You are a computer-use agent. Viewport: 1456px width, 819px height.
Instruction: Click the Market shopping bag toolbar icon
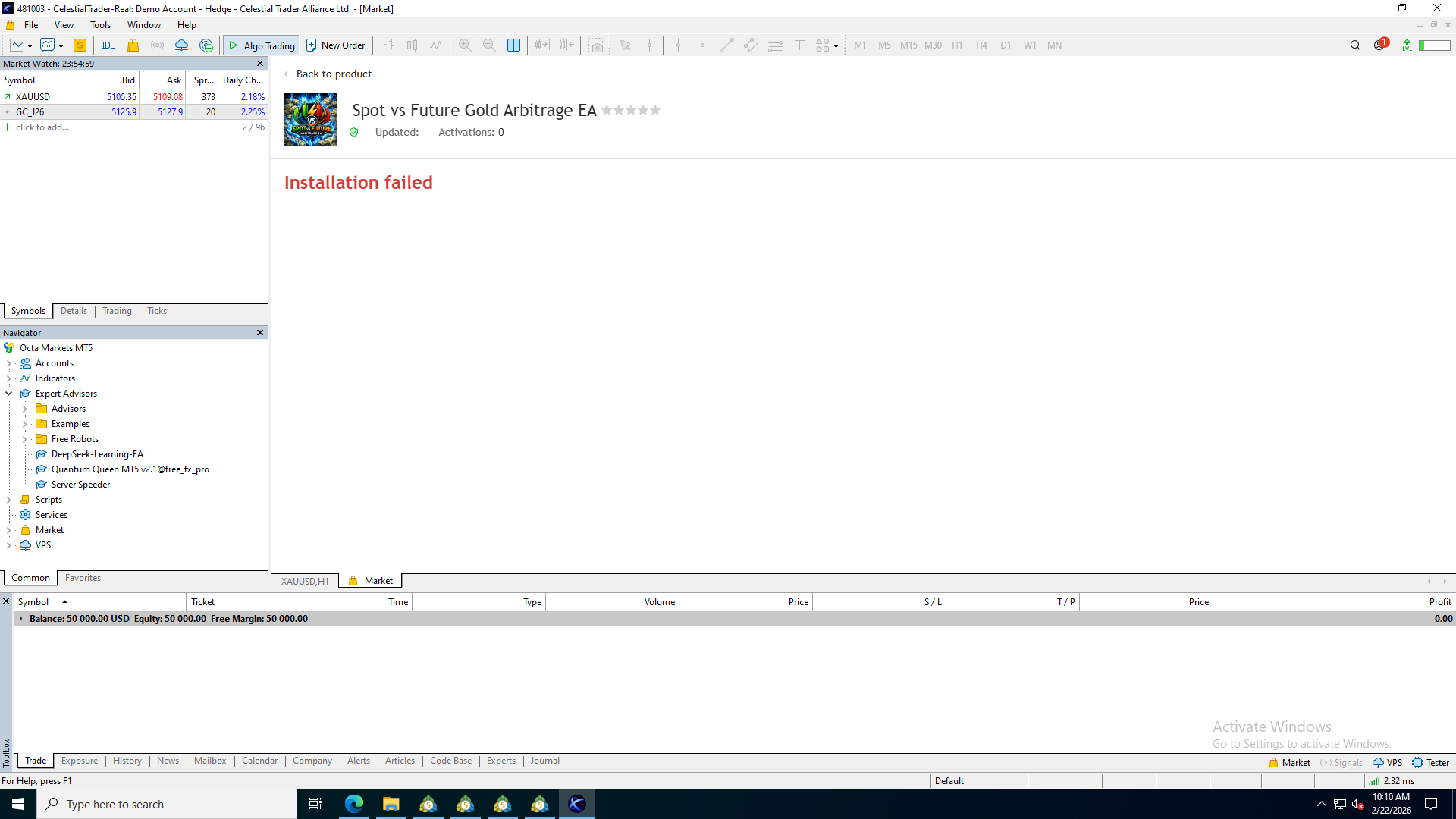[133, 45]
